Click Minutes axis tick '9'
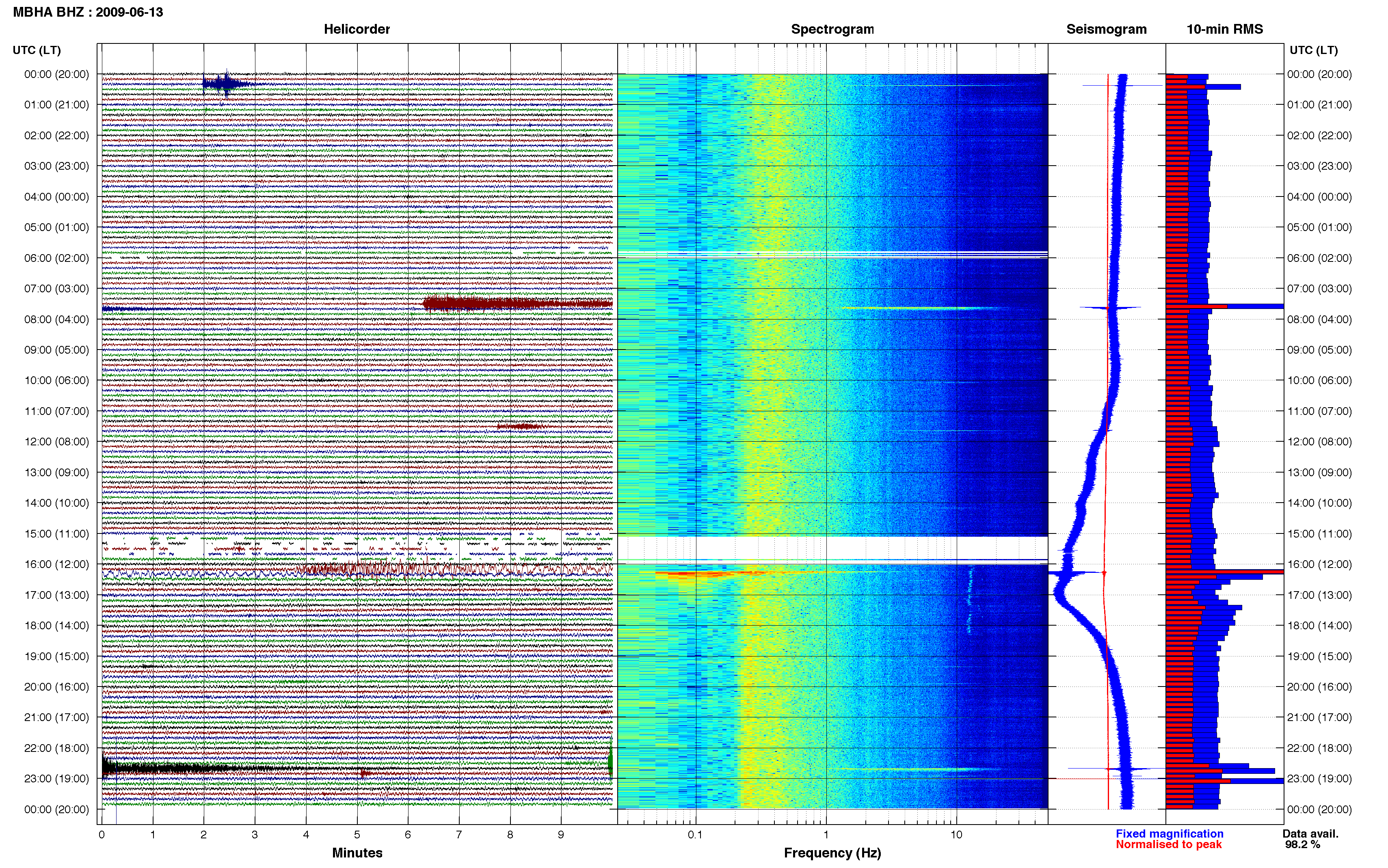The height and width of the screenshot is (868, 1388). [x=561, y=835]
